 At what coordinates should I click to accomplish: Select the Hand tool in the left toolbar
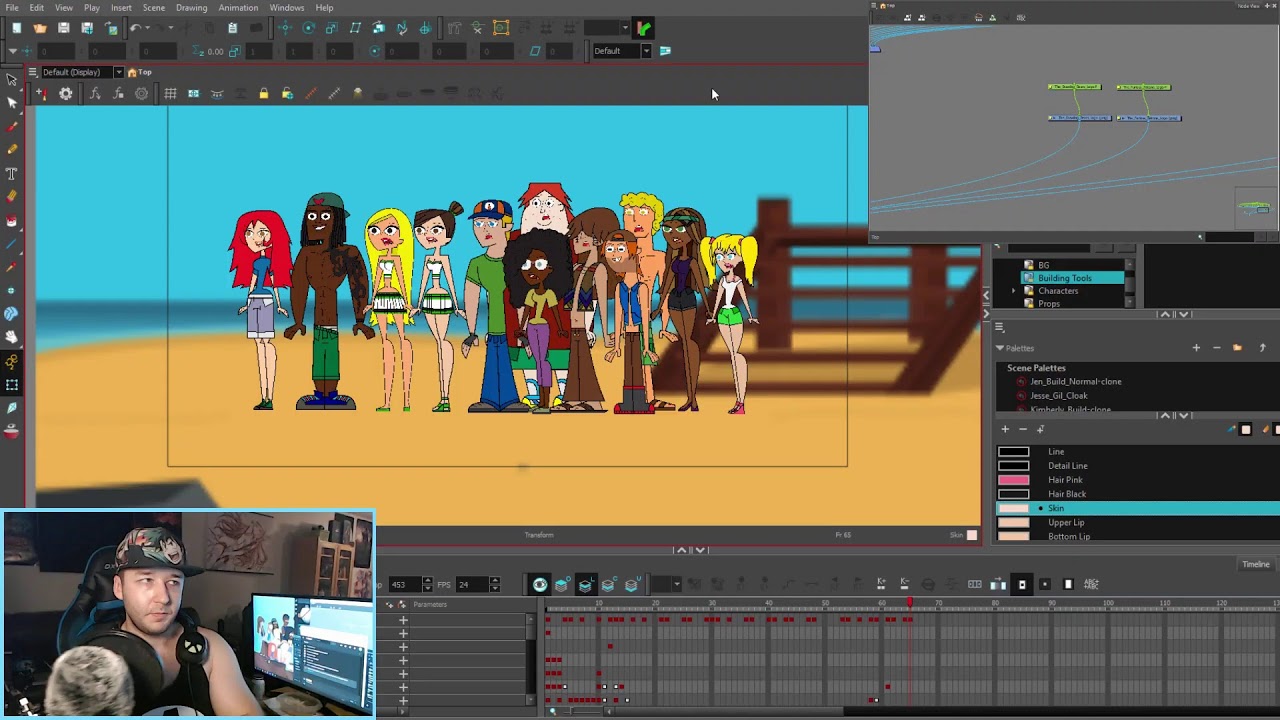click(12, 338)
